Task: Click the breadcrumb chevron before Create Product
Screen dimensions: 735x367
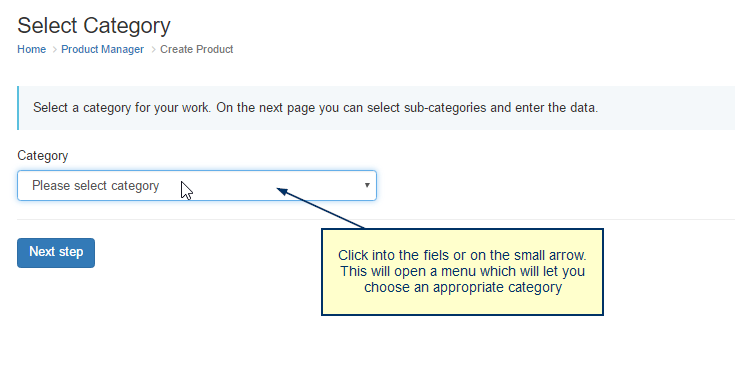Action: pyautogui.click(x=153, y=50)
